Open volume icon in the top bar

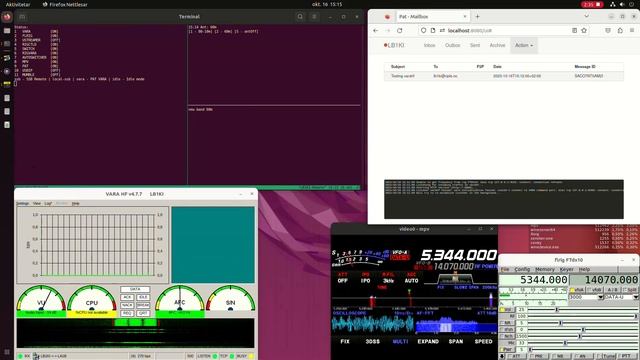click(x=622, y=4)
